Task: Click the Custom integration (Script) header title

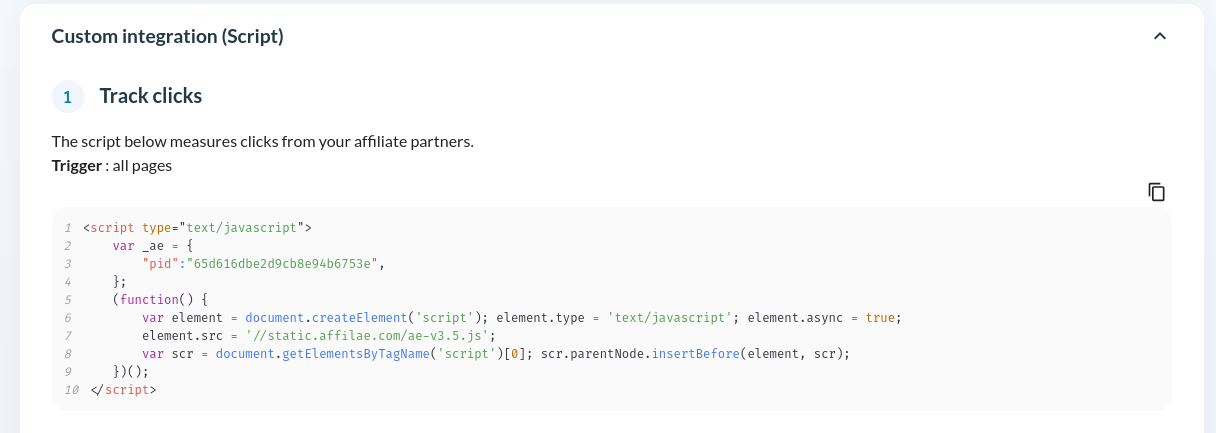Action: (167, 36)
